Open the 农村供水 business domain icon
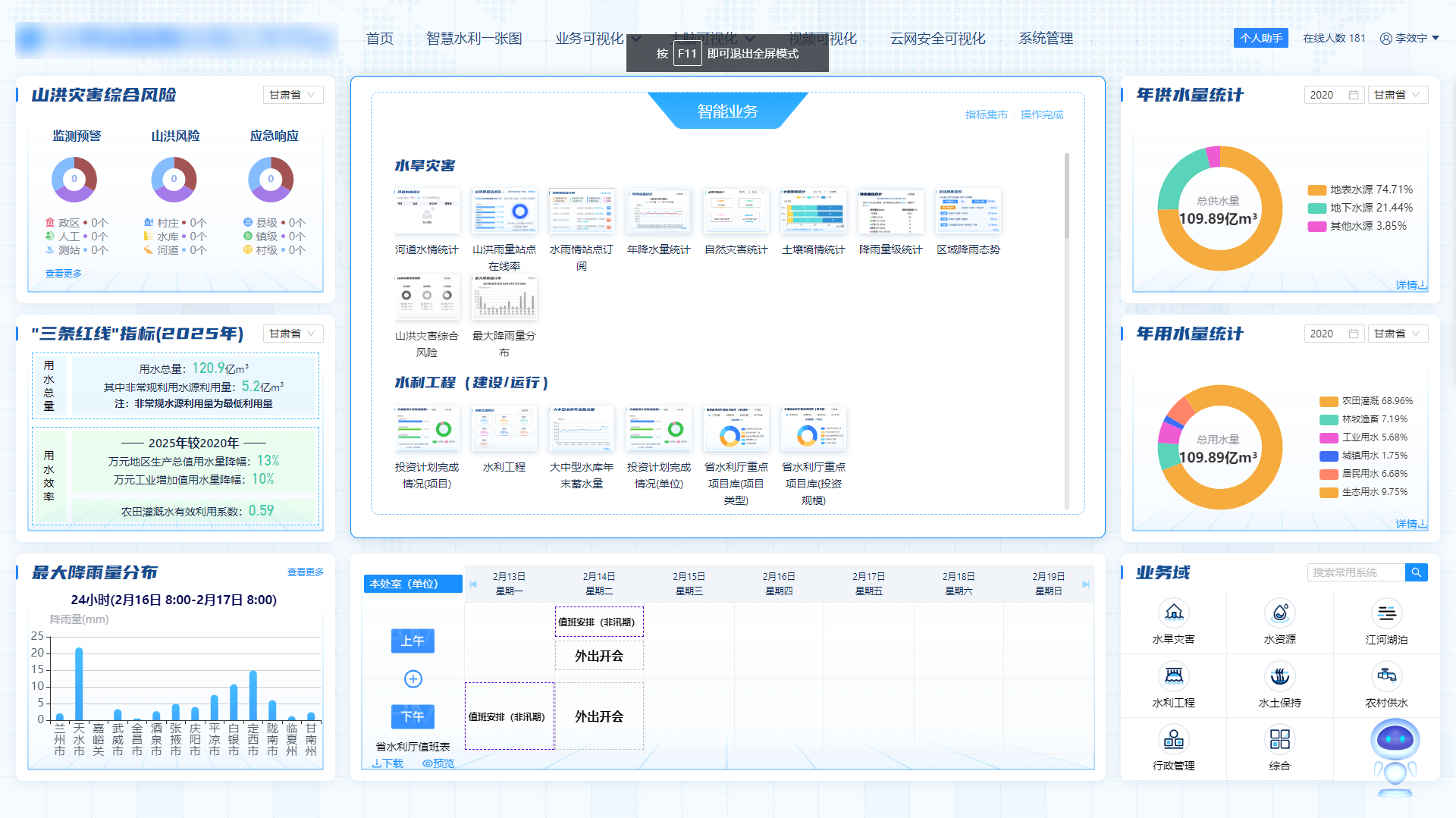 pos(1387,676)
